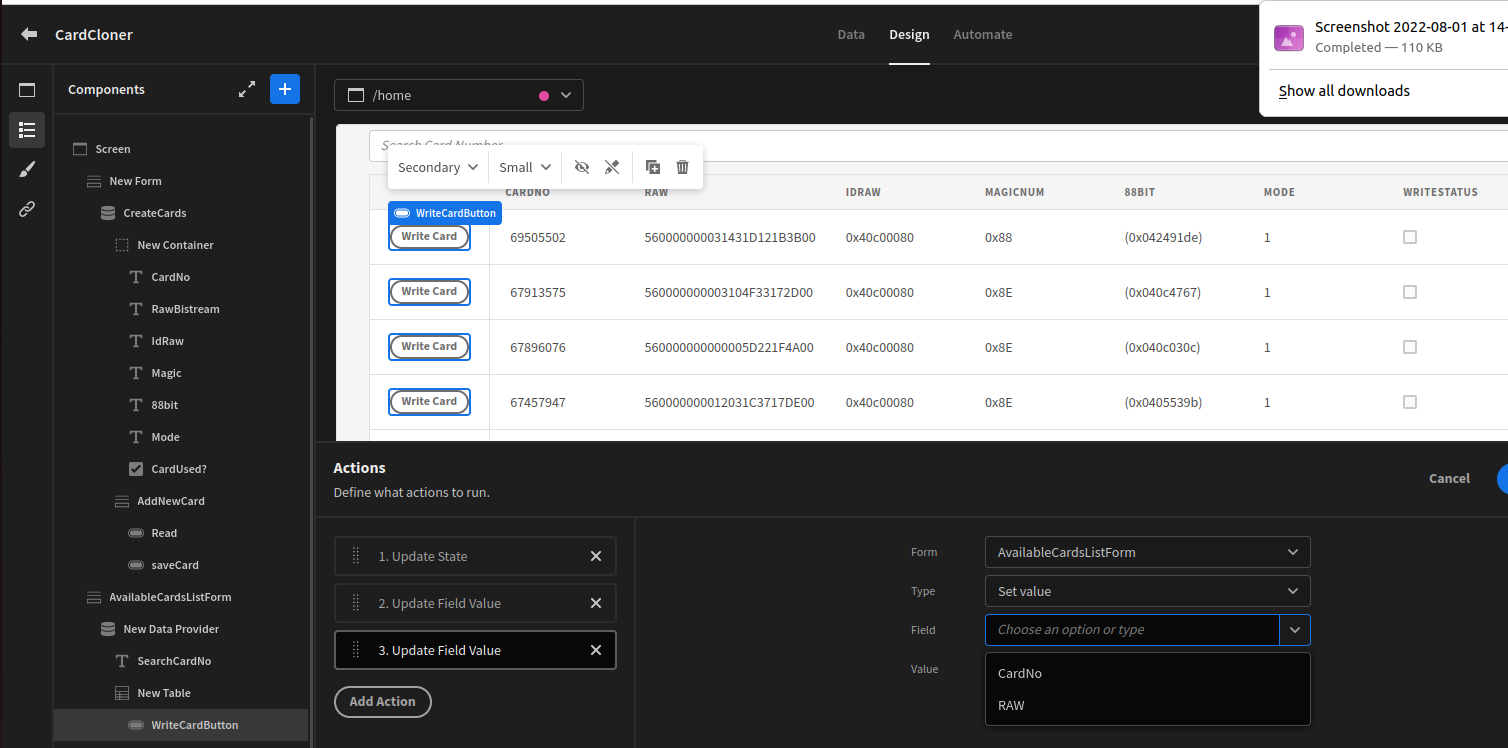Open the Small size dropdown

pos(524,167)
